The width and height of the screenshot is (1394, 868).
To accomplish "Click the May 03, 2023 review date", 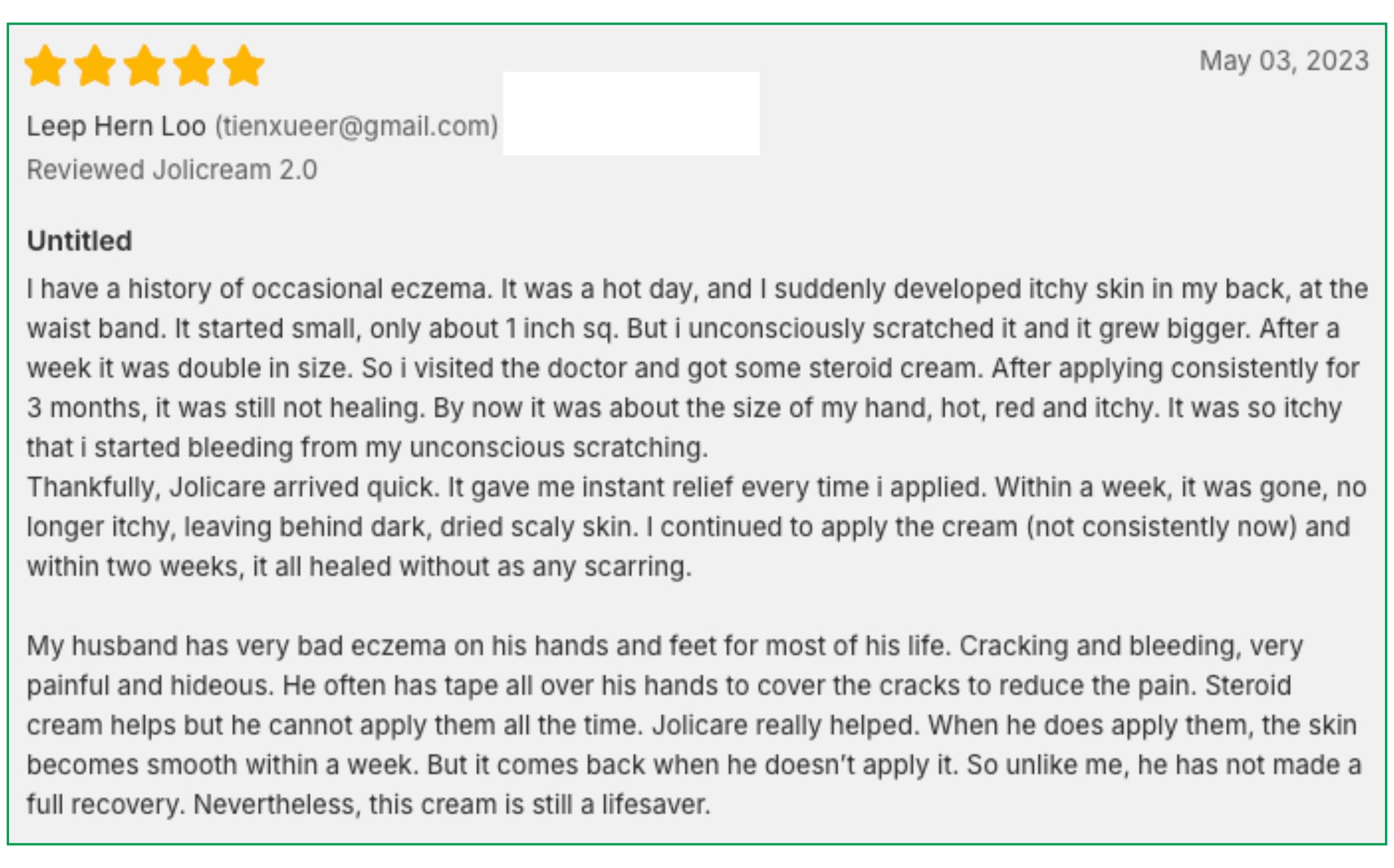I will pos(1284,61).
